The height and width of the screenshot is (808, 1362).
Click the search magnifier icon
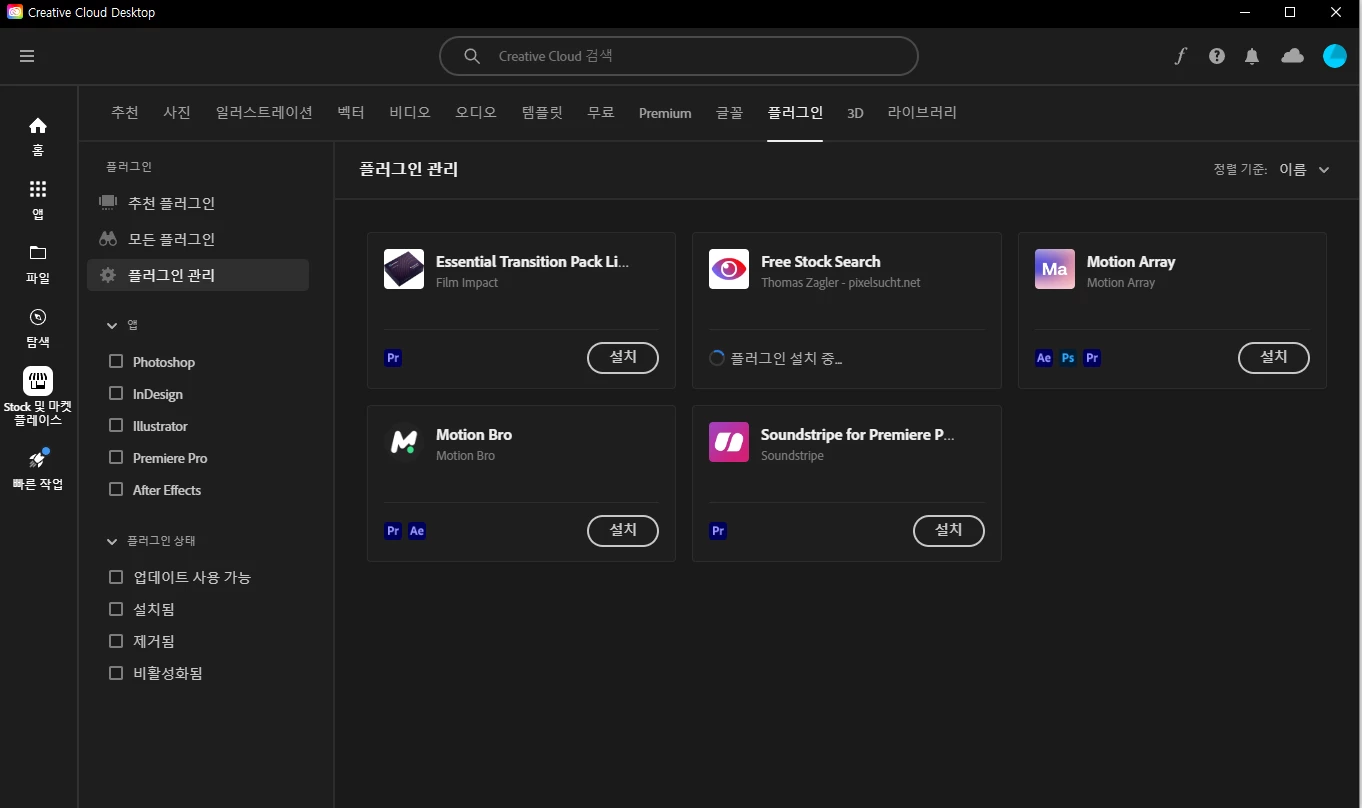pyautogui.click(x=472, y=56)
